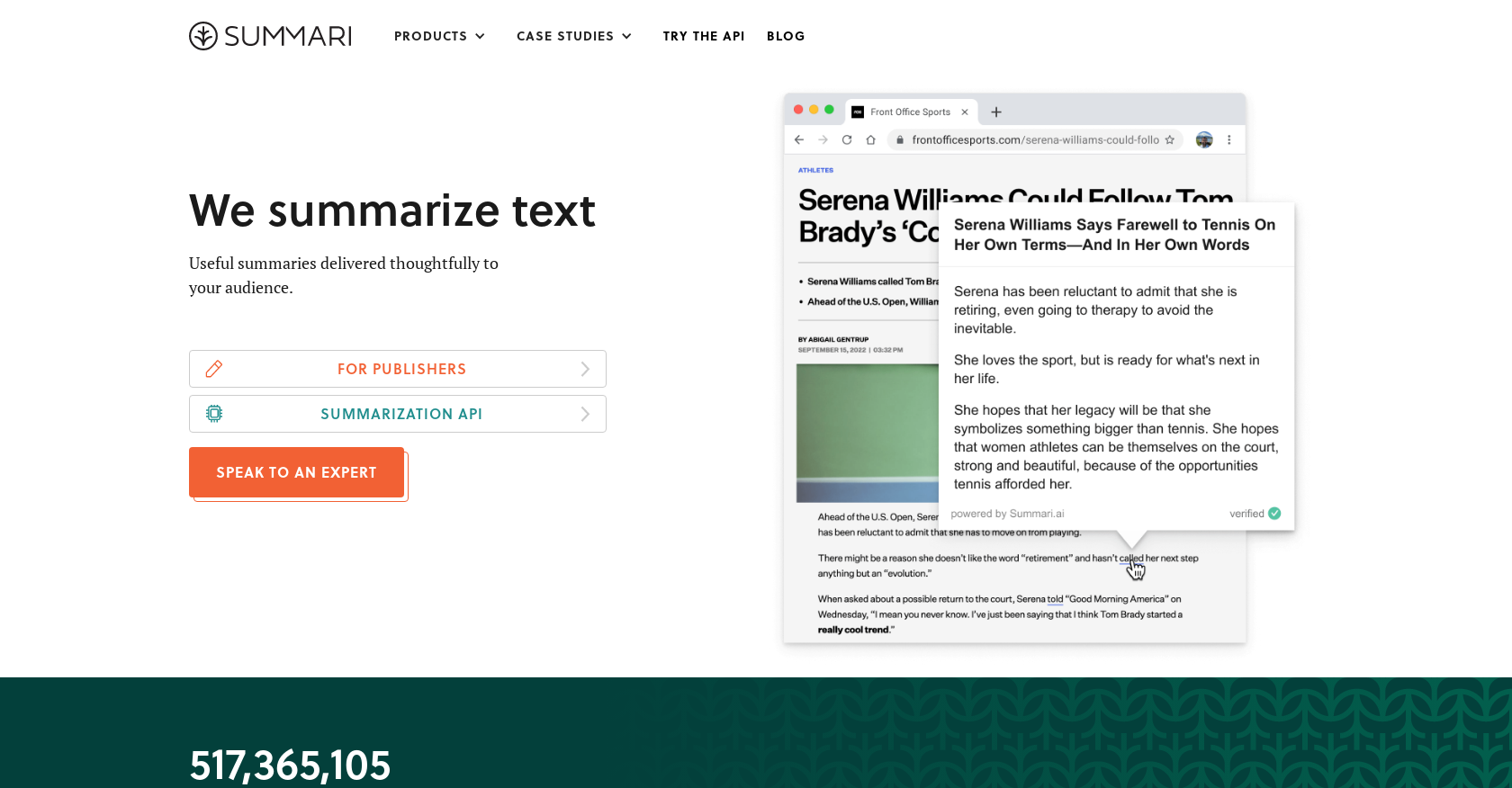Click the powered by Summari.ai text

(x=1007, y=514)
